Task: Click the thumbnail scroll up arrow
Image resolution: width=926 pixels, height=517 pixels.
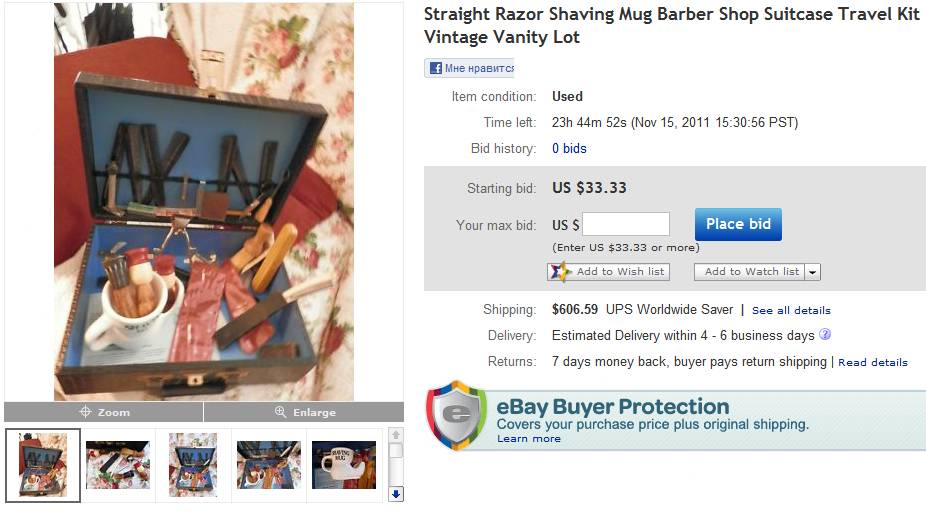Action: coord(396,435)
